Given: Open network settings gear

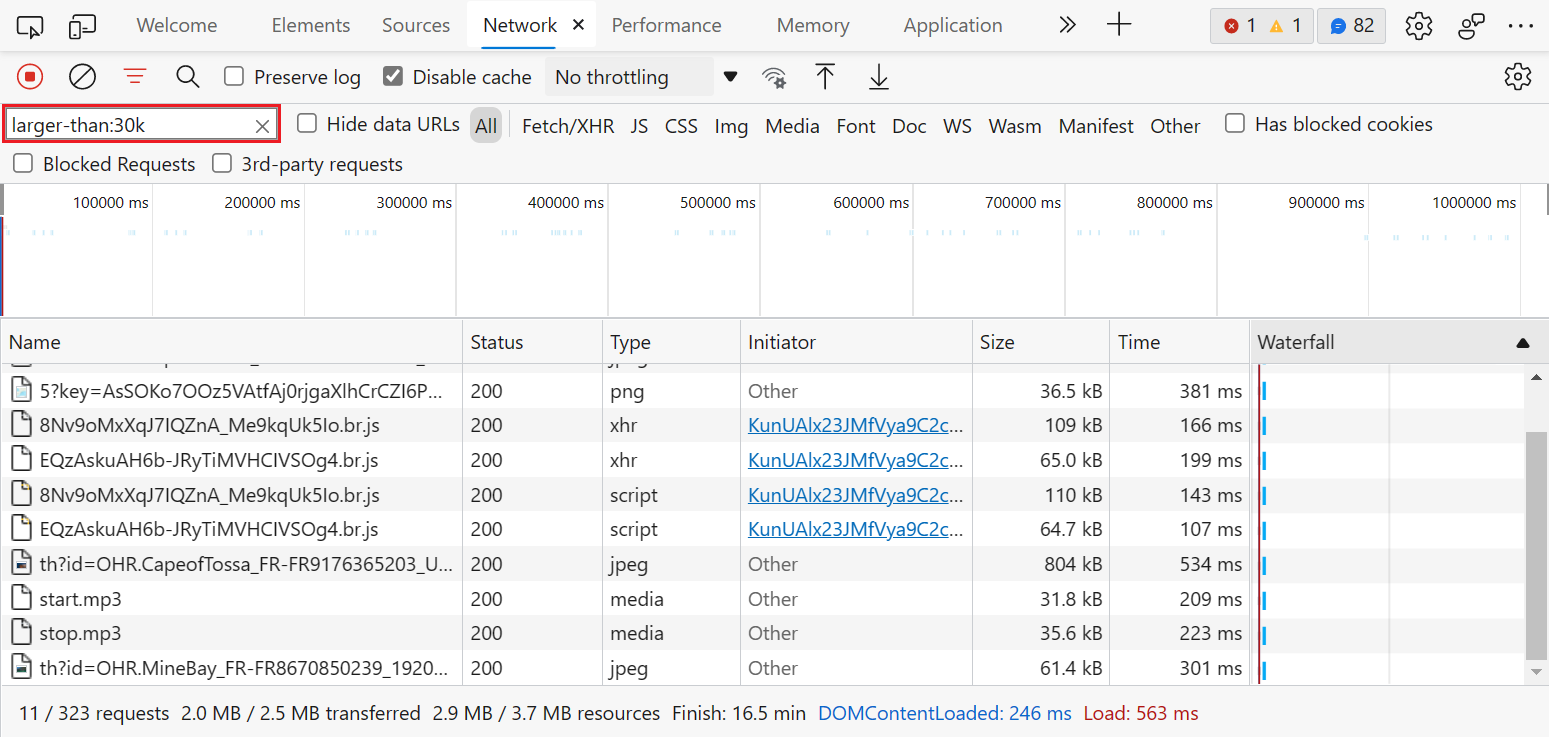Looking at the screenshot, I should (x=1518, y=77).
